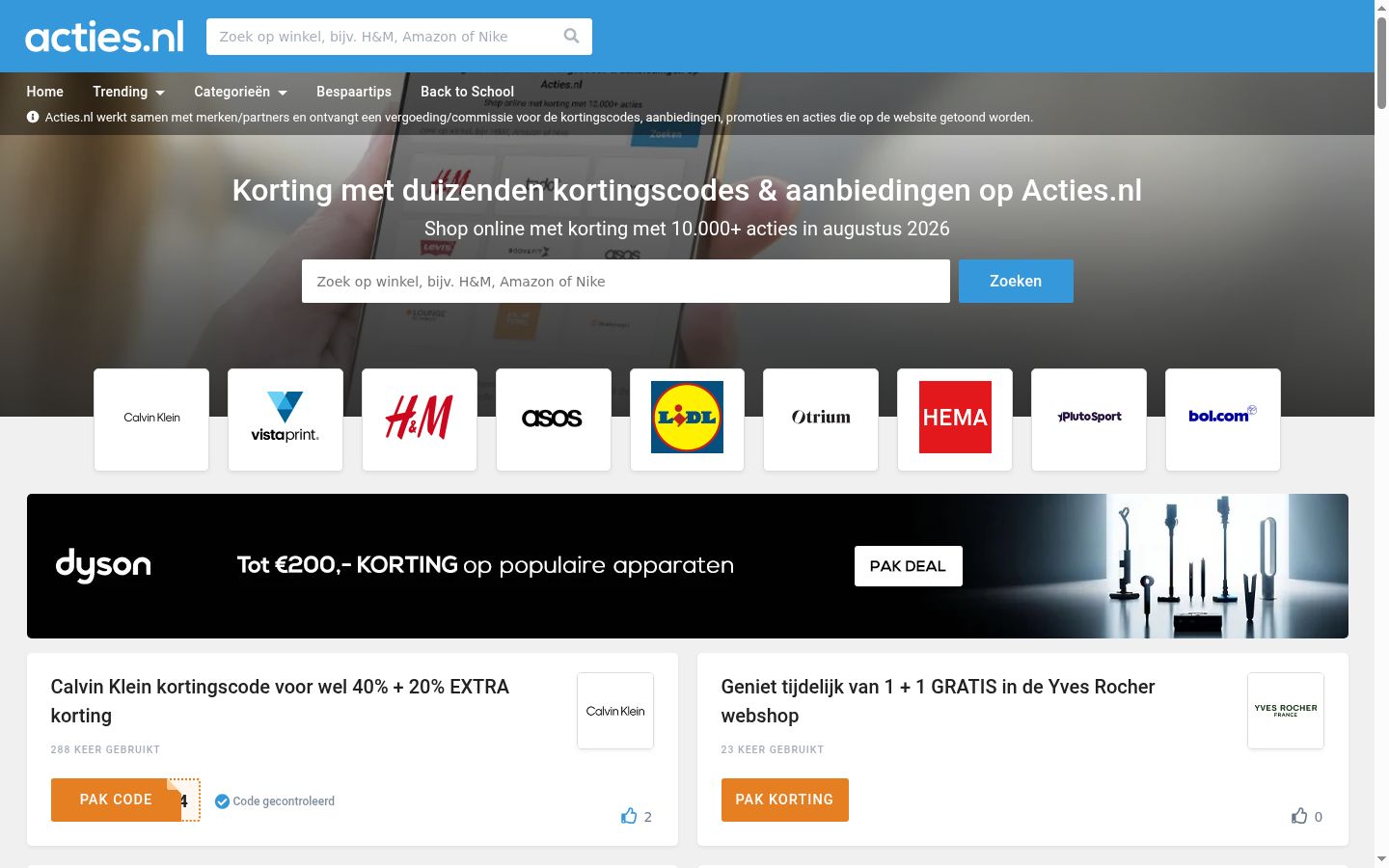Open the Calvin Klein store tile
The height and width of the screenshot is (868, 1389).
[151, 420]
